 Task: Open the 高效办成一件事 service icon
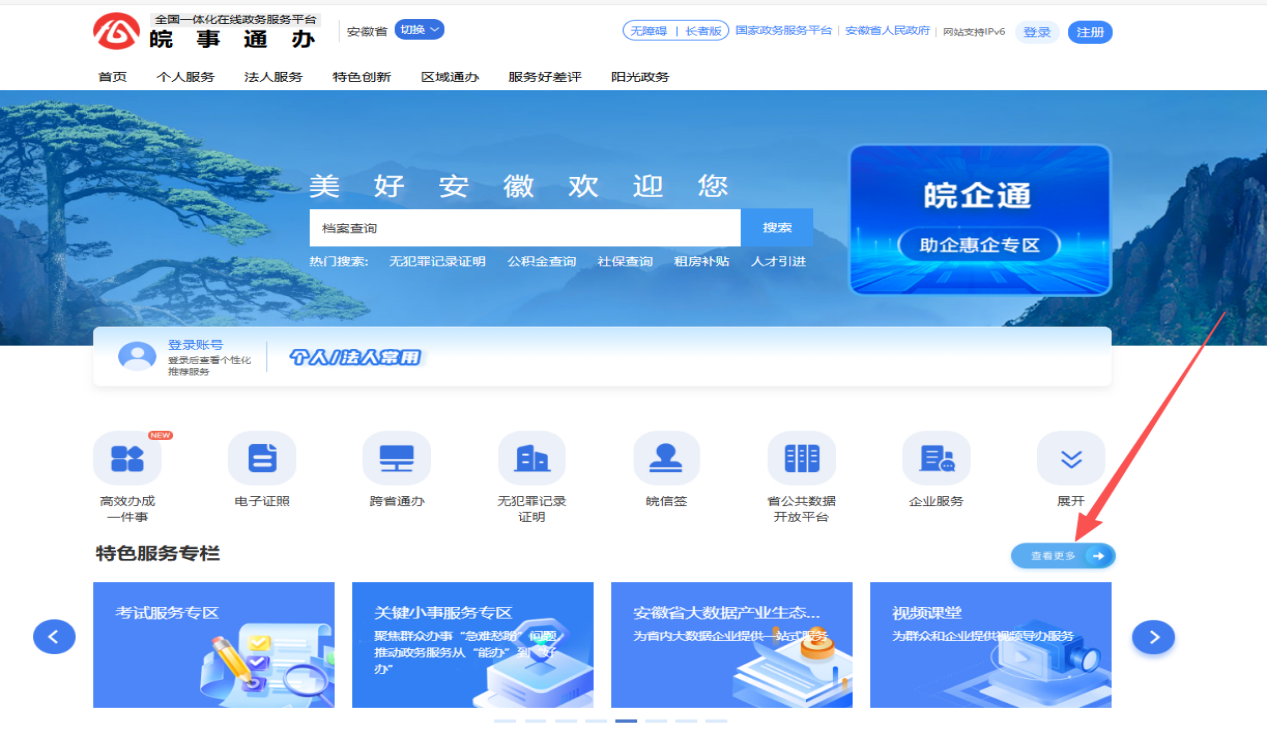[x=127, y=459]
